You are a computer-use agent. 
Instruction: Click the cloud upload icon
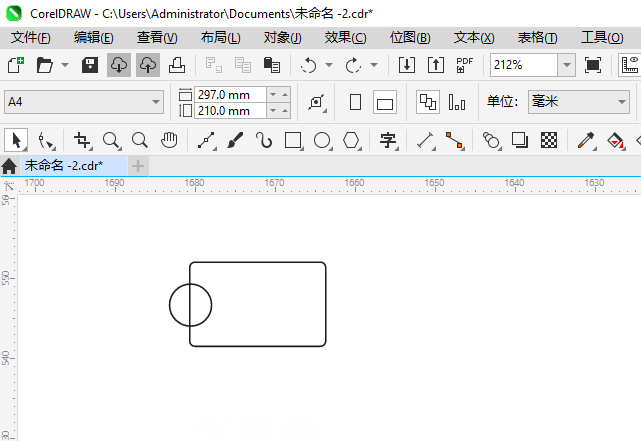148,65
